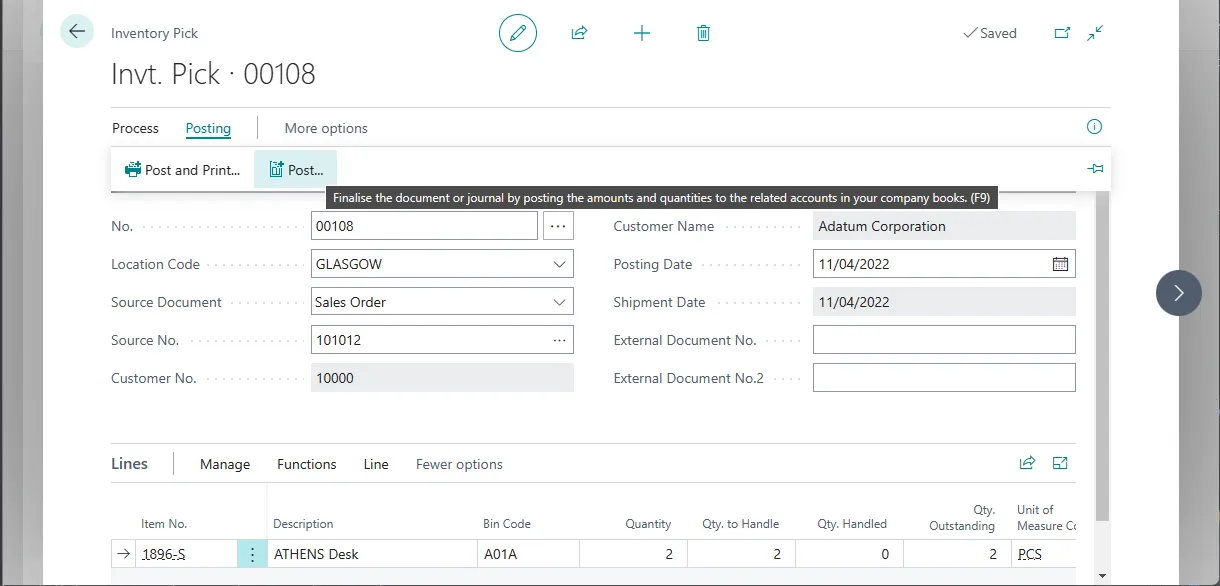Click Qty. Handled column header

coord(852,524)
